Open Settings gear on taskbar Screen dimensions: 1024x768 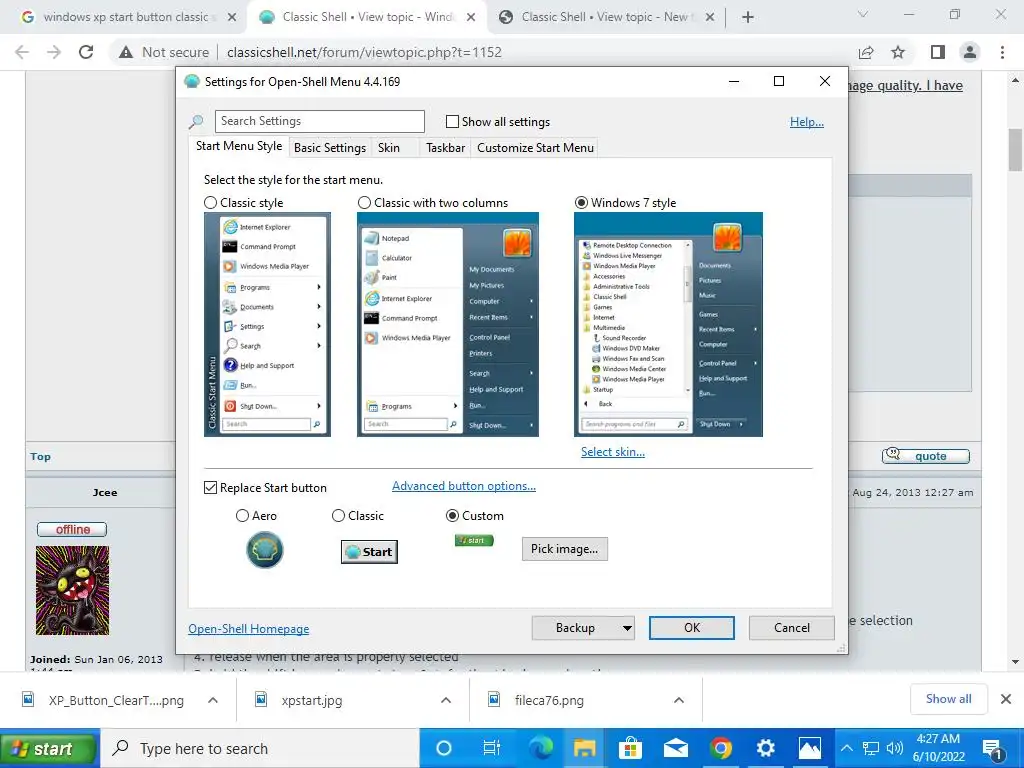[x=765, y=748]
